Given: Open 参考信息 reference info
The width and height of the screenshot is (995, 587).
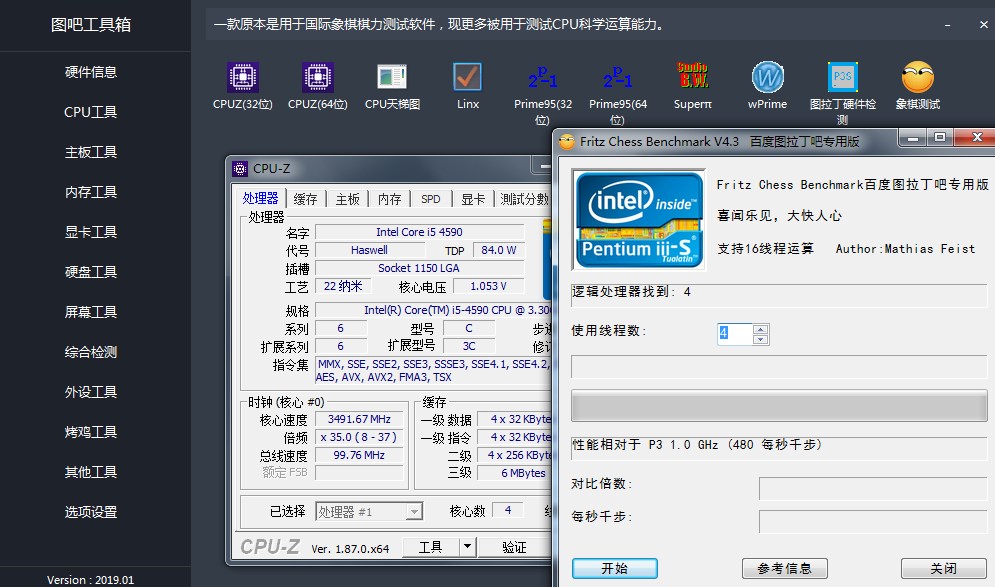Looking at the screenshot, I should pyautogui.click(x=784, y=569).
